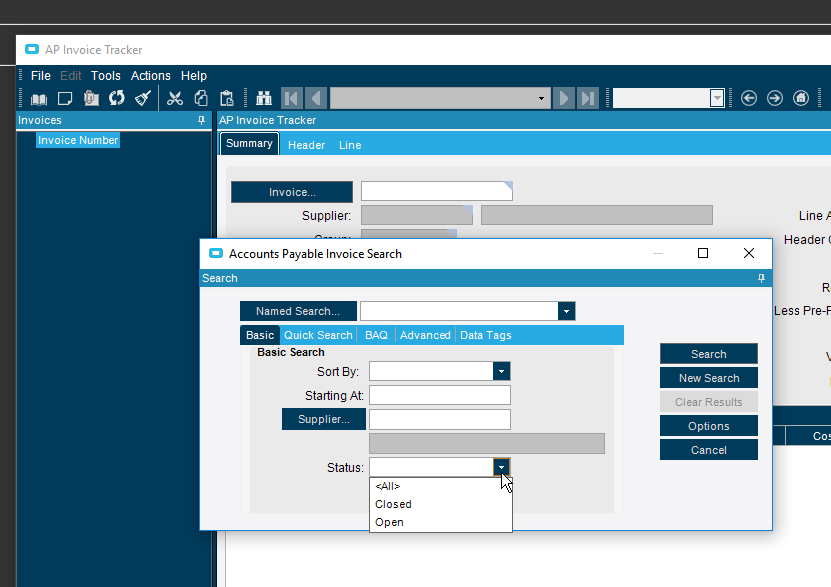Close the Accounts Payable Invoice Search dialog
Image resolution: width=831 pixels, height=587 pixels.
[749, 253]
